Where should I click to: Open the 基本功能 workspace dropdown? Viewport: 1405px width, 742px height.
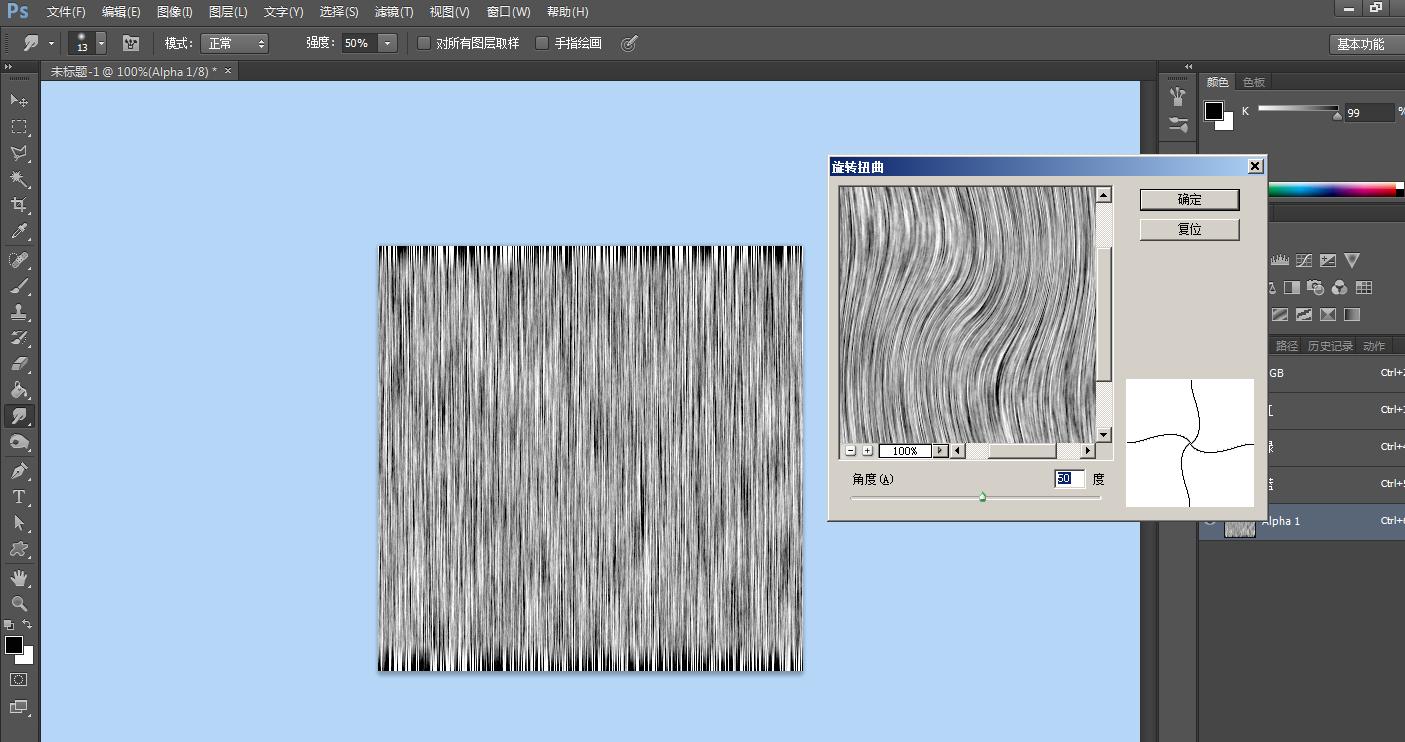[x=1361, y=44]
